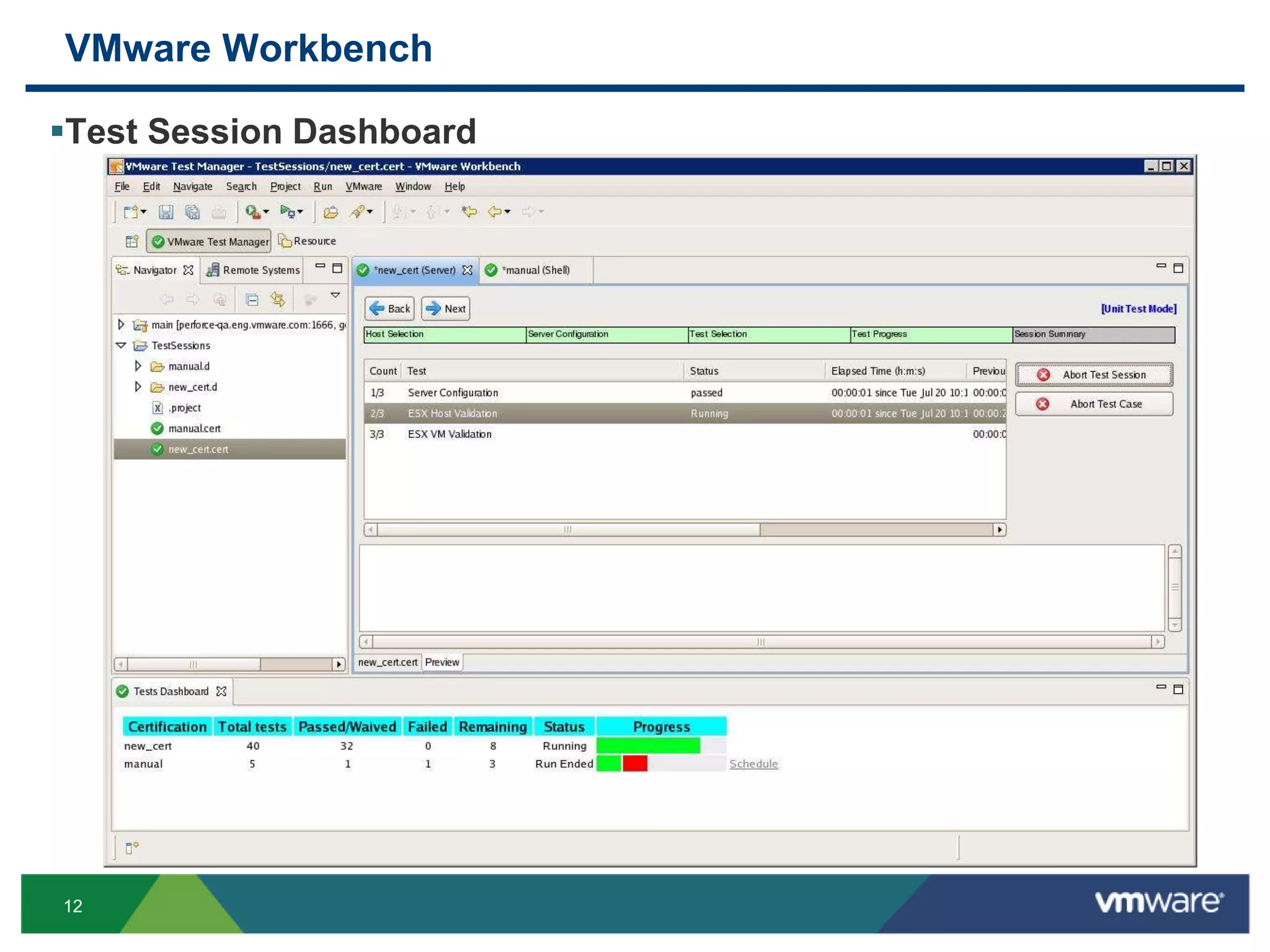Click Collapse All icon in Navigator
The height and width of the screenshot is (952, 1270).
(252, 300)
